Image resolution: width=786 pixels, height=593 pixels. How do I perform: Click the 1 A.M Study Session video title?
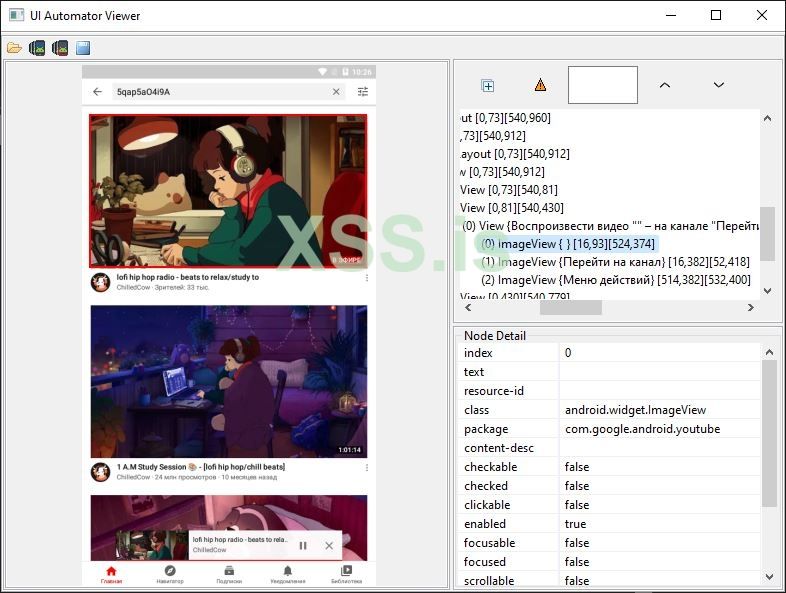201,467
